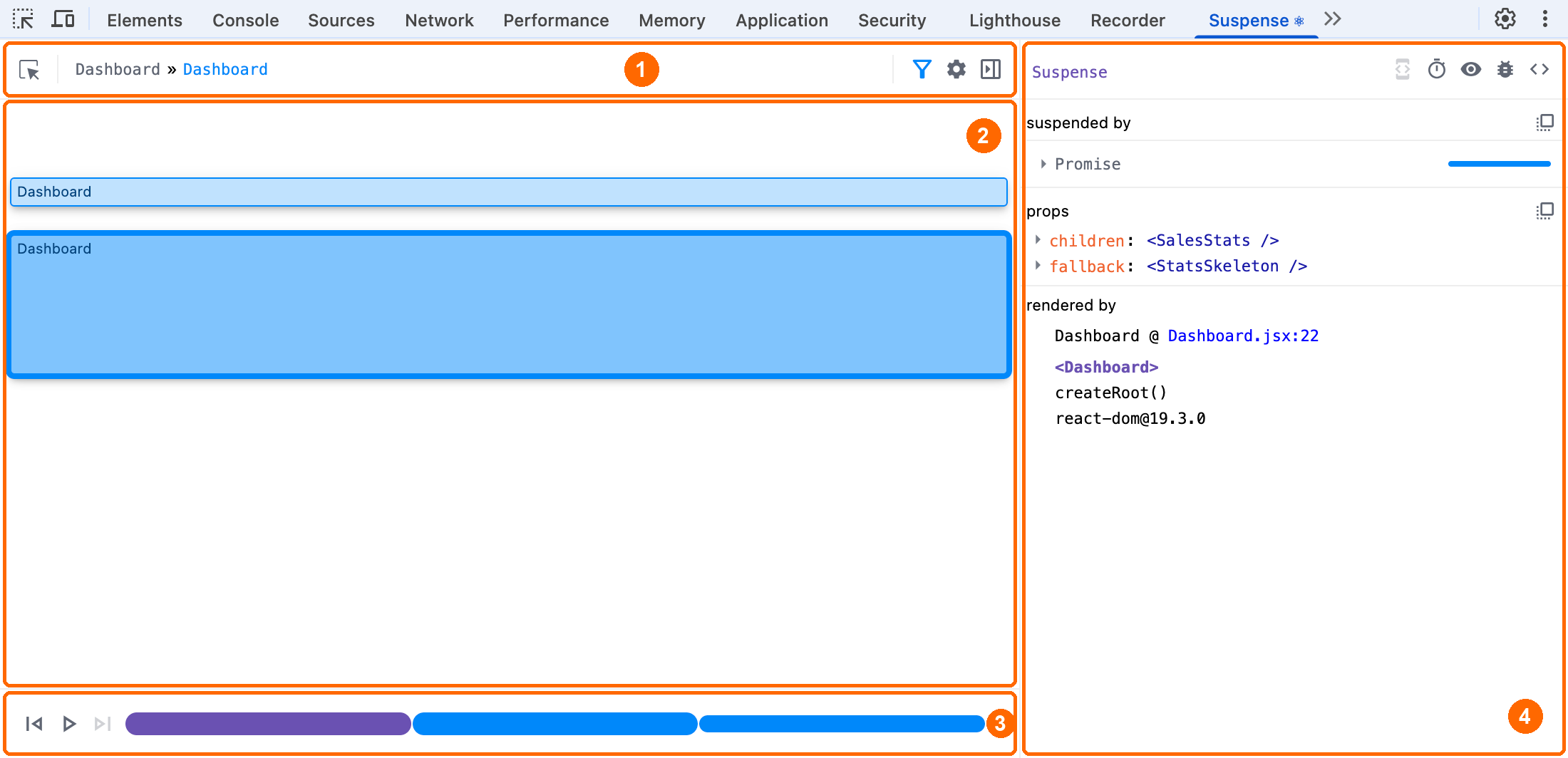Expand the Promise entry
Image resolution: width=1568 pixels, height=758 pixels.
click(x=1043, y=164)
